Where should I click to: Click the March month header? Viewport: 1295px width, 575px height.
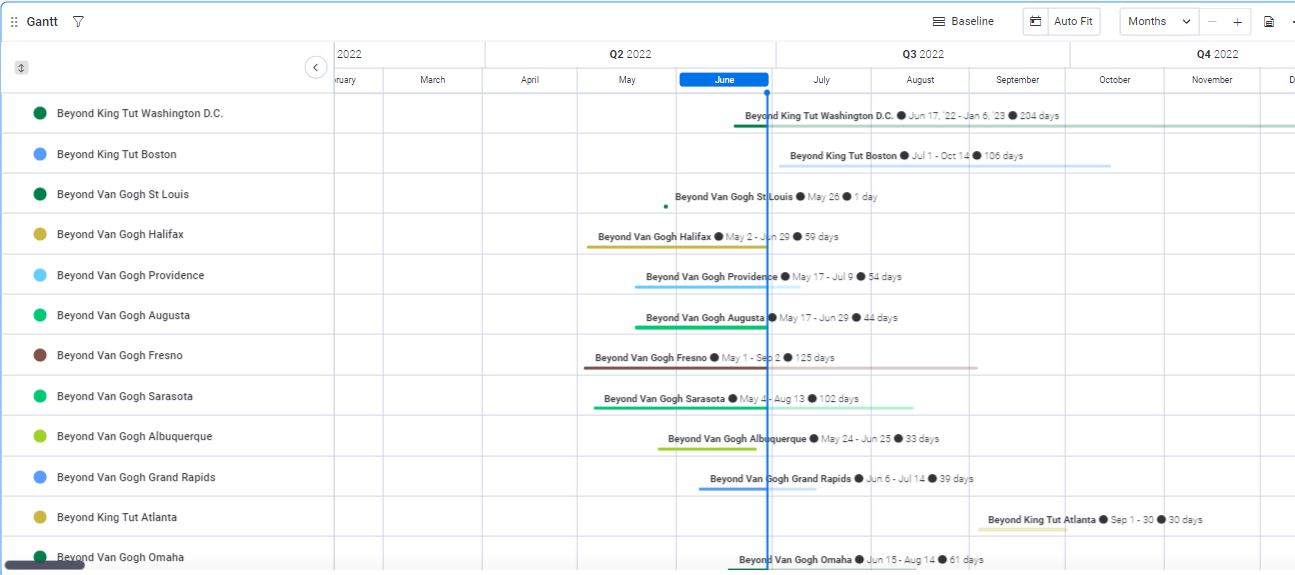[433, 80]
